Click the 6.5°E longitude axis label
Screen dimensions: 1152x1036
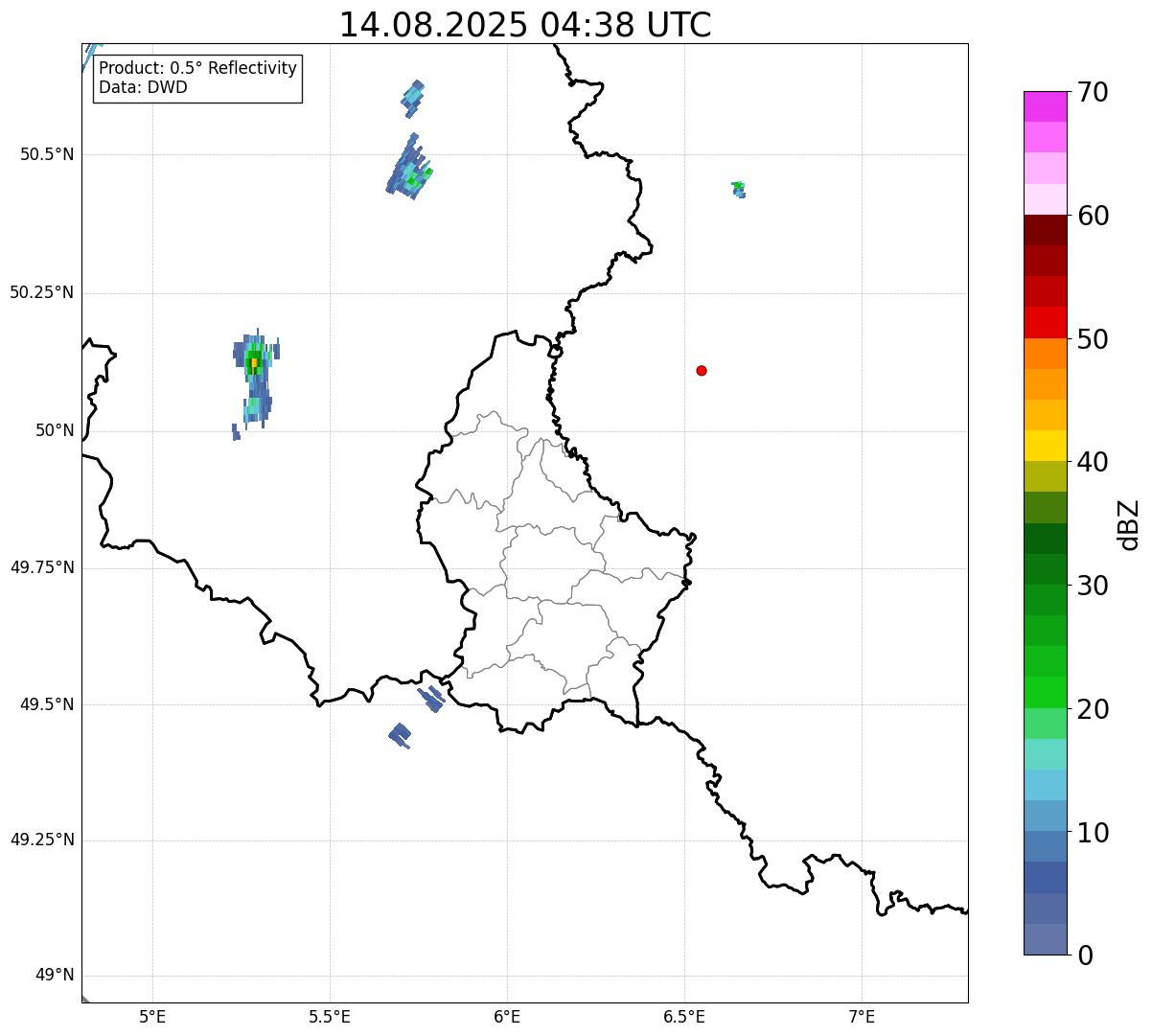pyautogui.click(x=684, y=1016)
